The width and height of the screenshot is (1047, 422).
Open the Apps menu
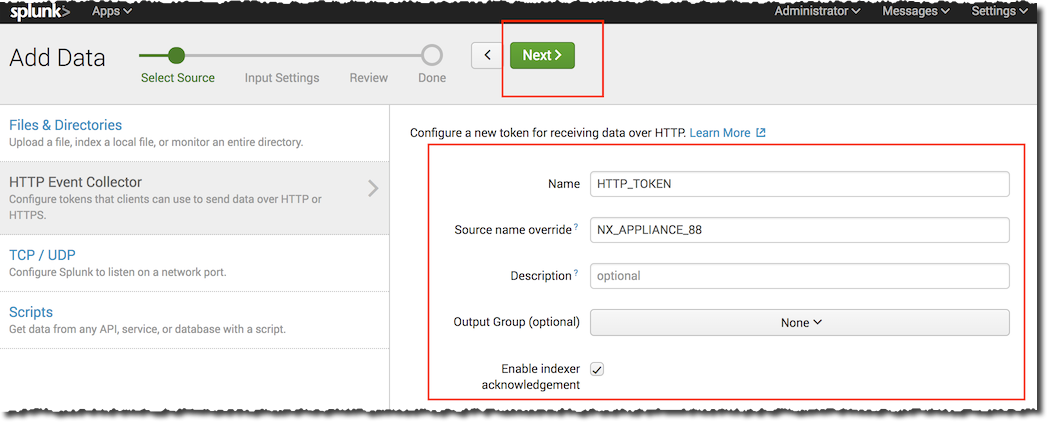tap(112, 11)
